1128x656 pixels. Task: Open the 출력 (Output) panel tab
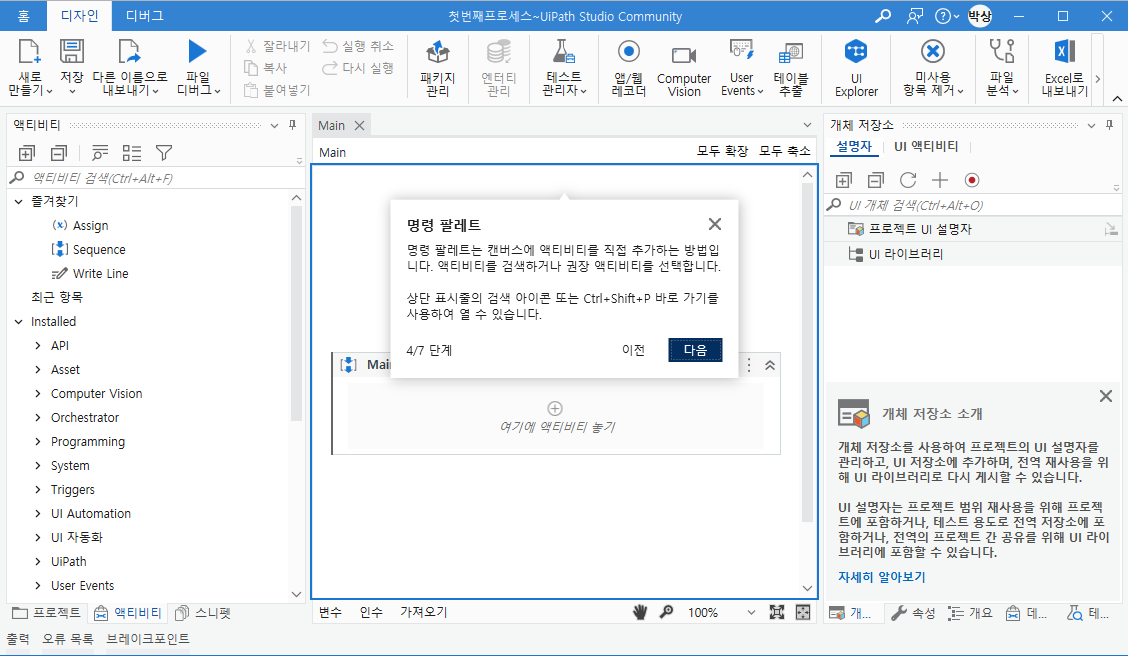(18, 638)
